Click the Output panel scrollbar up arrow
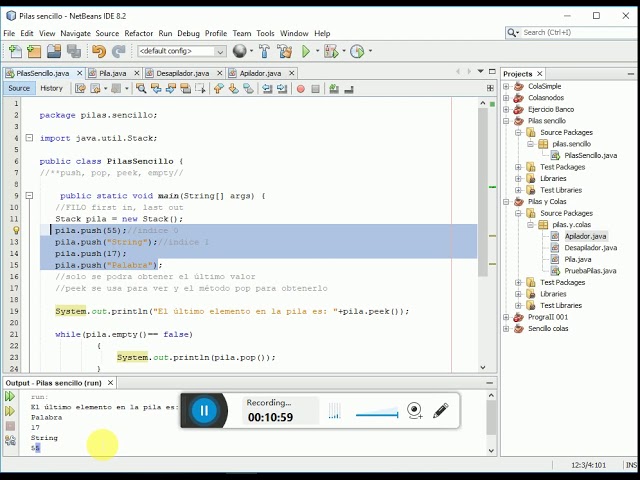 click(491, 395)
